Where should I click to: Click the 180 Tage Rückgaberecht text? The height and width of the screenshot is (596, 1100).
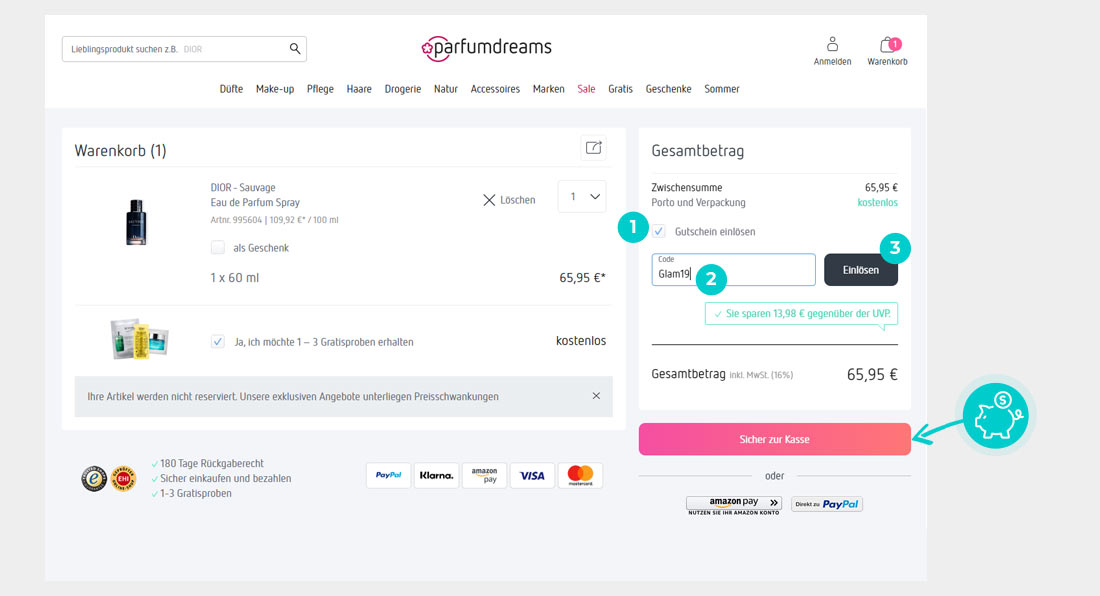211,463
